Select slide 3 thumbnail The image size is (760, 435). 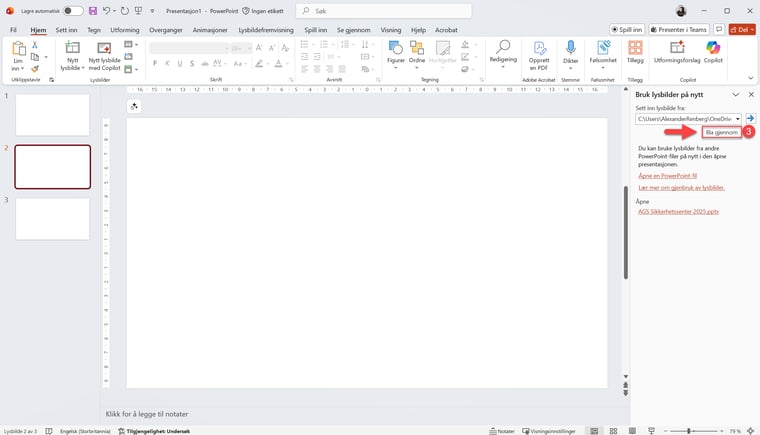click(x=52, y=219)
